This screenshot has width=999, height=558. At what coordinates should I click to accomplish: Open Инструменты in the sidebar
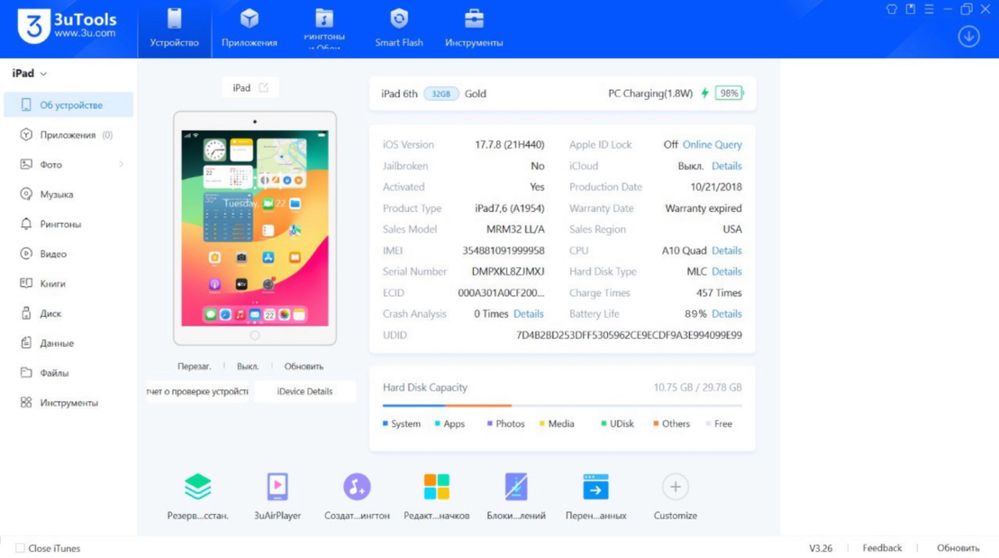click(69, 403)
